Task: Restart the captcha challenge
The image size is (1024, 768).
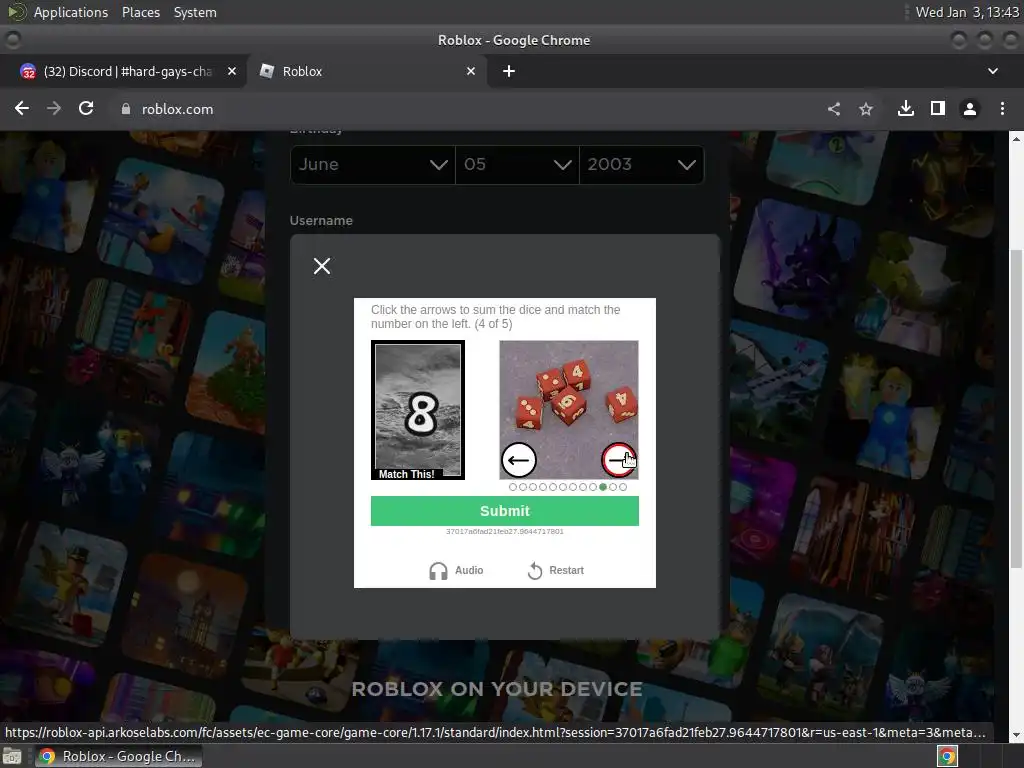Action: 555,570
